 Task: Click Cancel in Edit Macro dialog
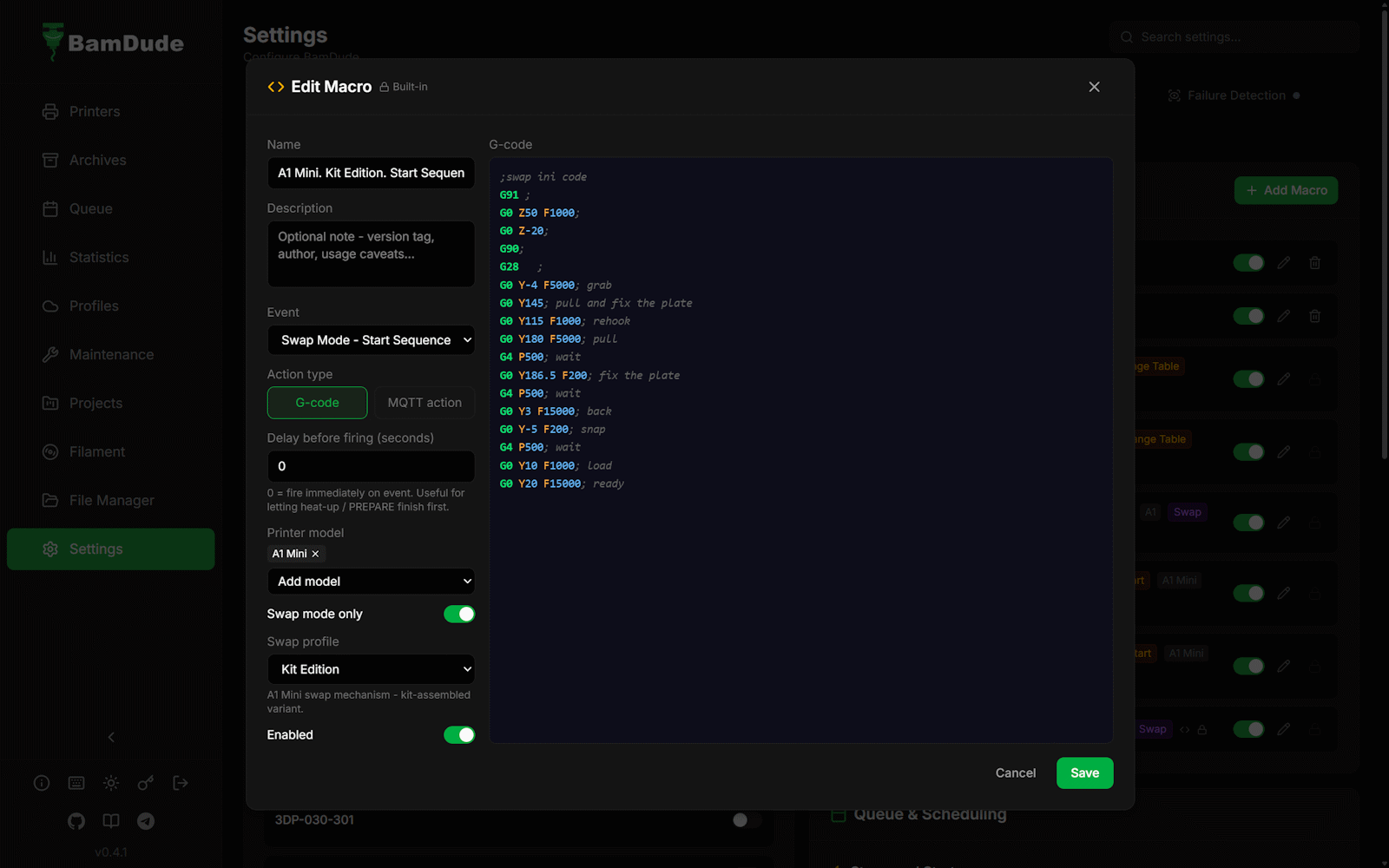pyautogui.click(x=1016, y=773)
